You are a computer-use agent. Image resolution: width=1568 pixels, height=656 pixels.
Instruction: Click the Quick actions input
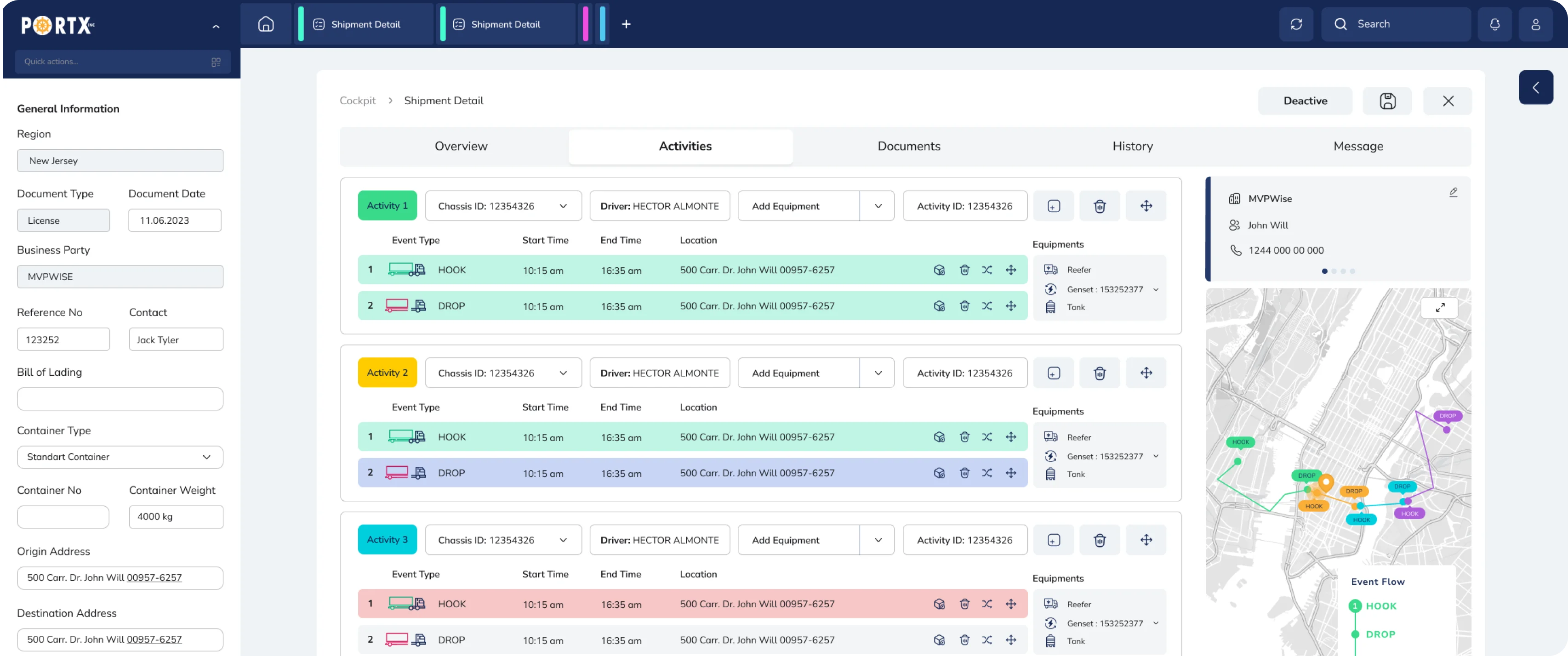122,62
